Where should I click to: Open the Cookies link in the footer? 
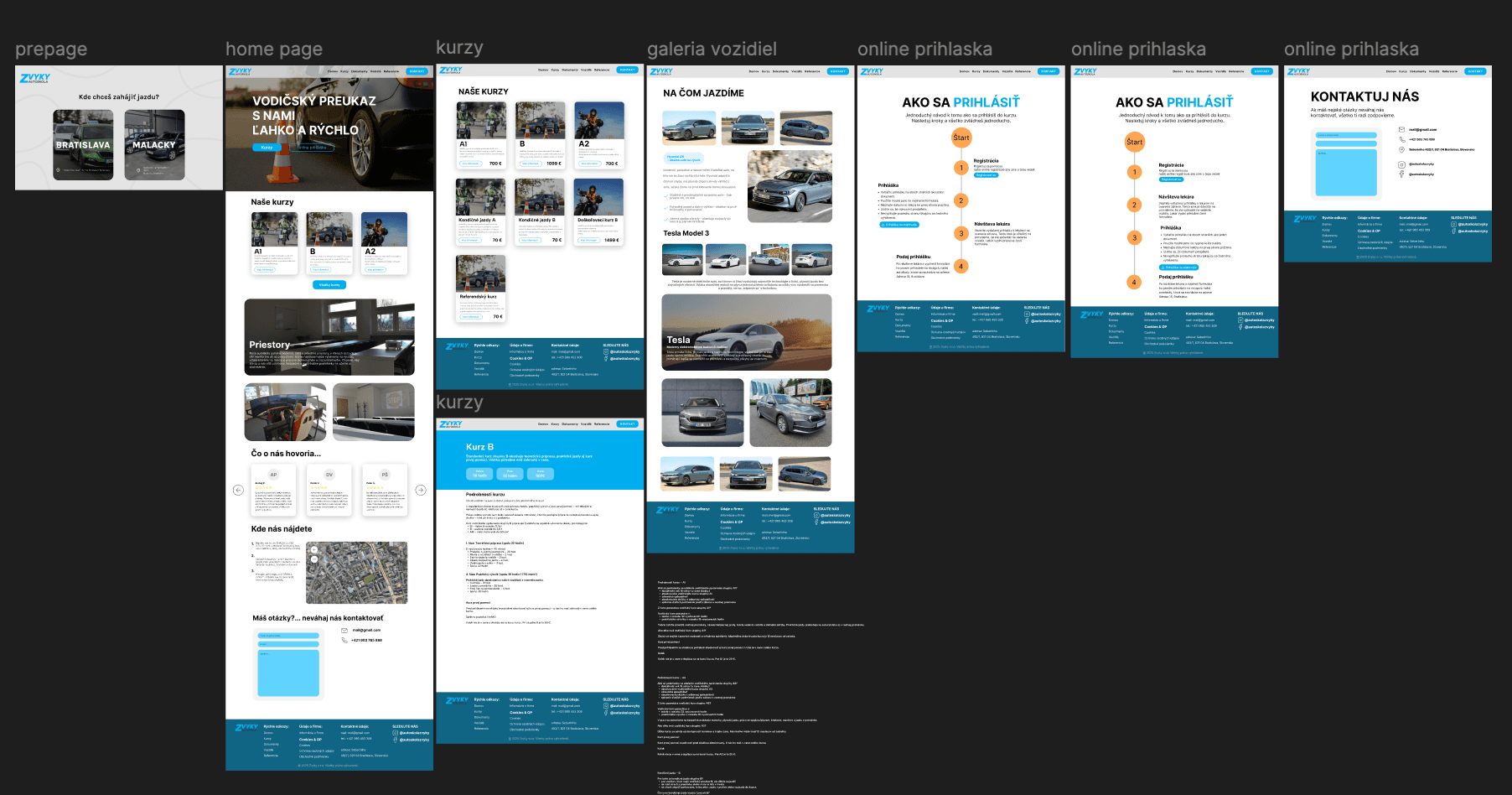[x=305, y=746]
